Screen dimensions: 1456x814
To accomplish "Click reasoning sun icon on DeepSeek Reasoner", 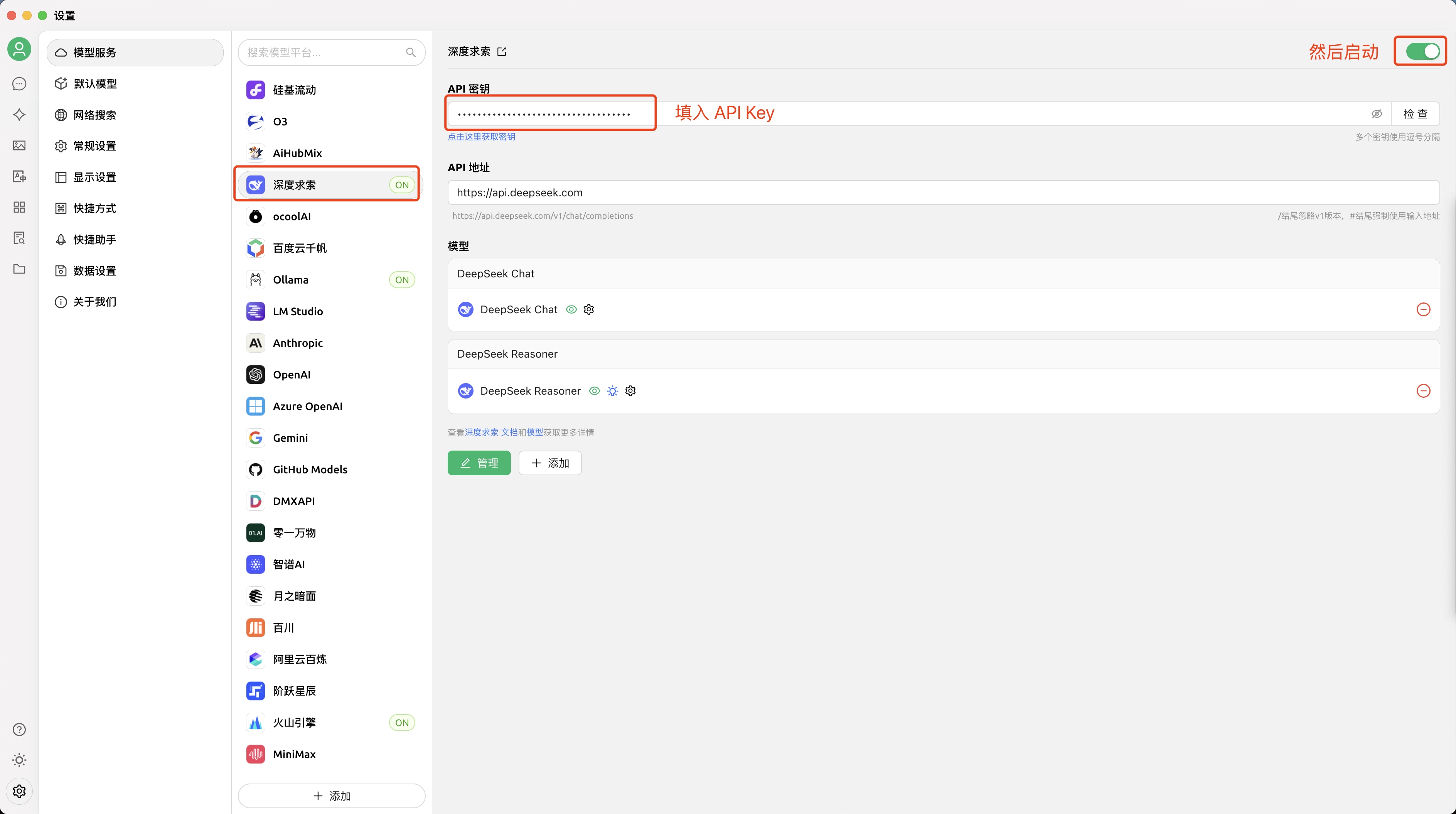I will point(613,391).
